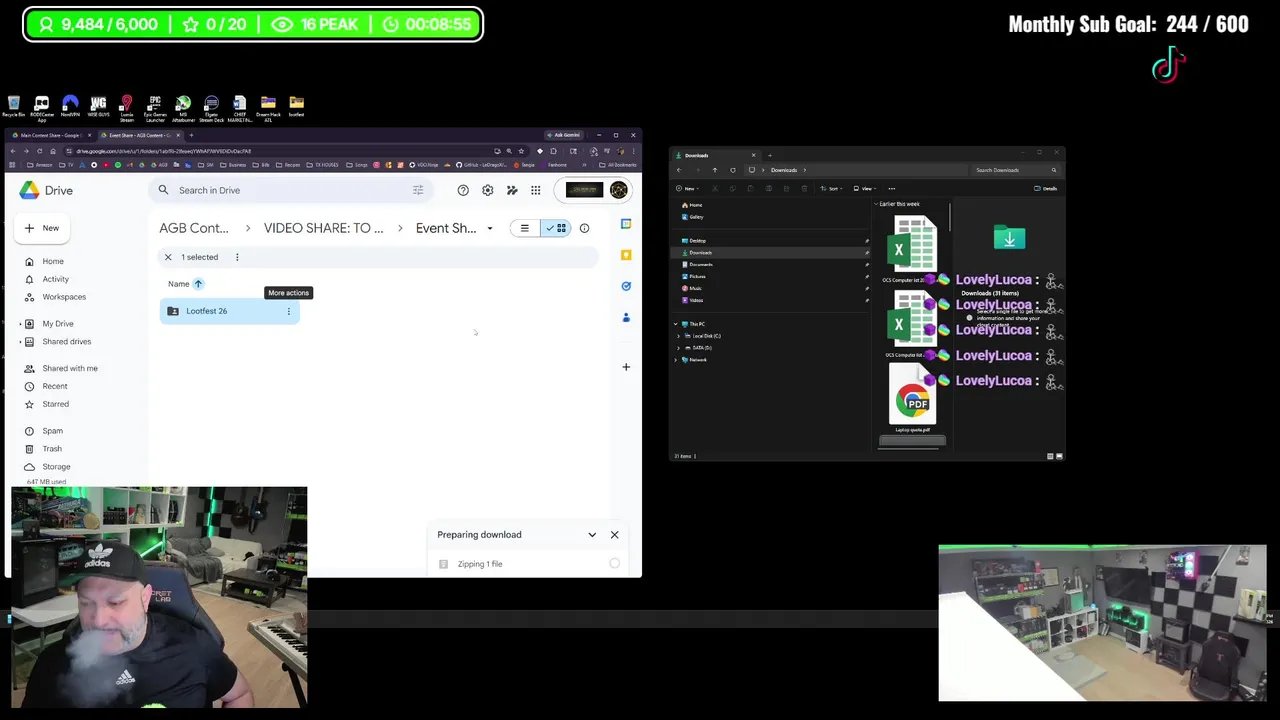Open Google Calendar side panel icon

[x=626, y=224]
